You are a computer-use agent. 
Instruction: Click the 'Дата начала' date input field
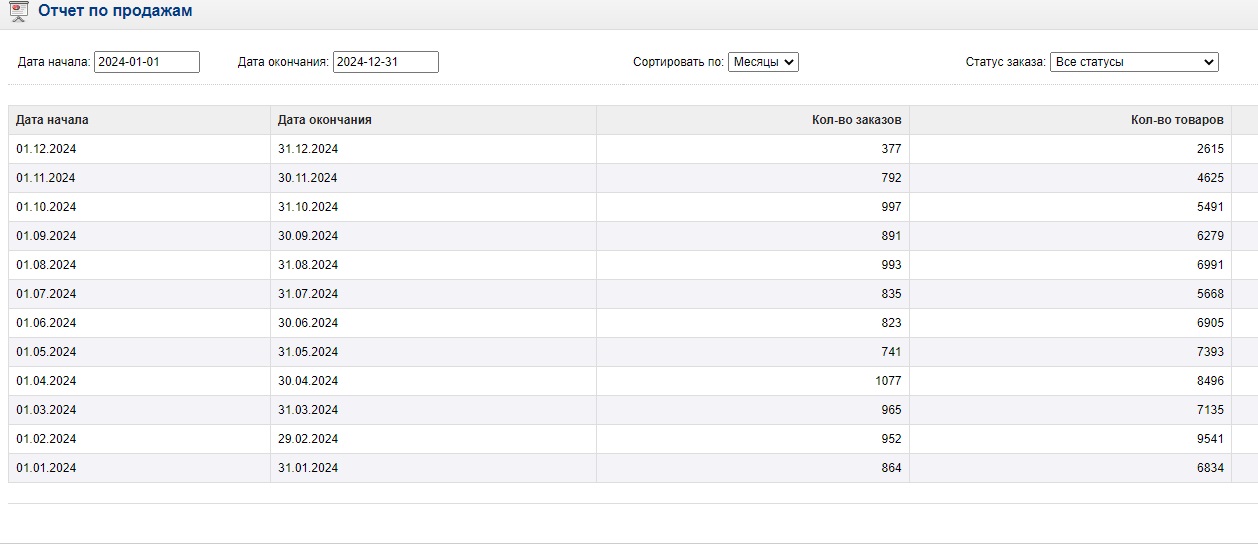[147, 62]
